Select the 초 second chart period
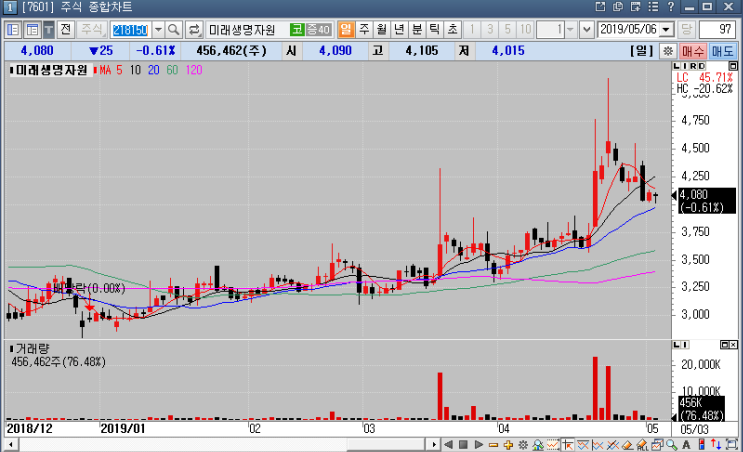The width and height of the screenshot is (743, 452). (x=453, y=29)
